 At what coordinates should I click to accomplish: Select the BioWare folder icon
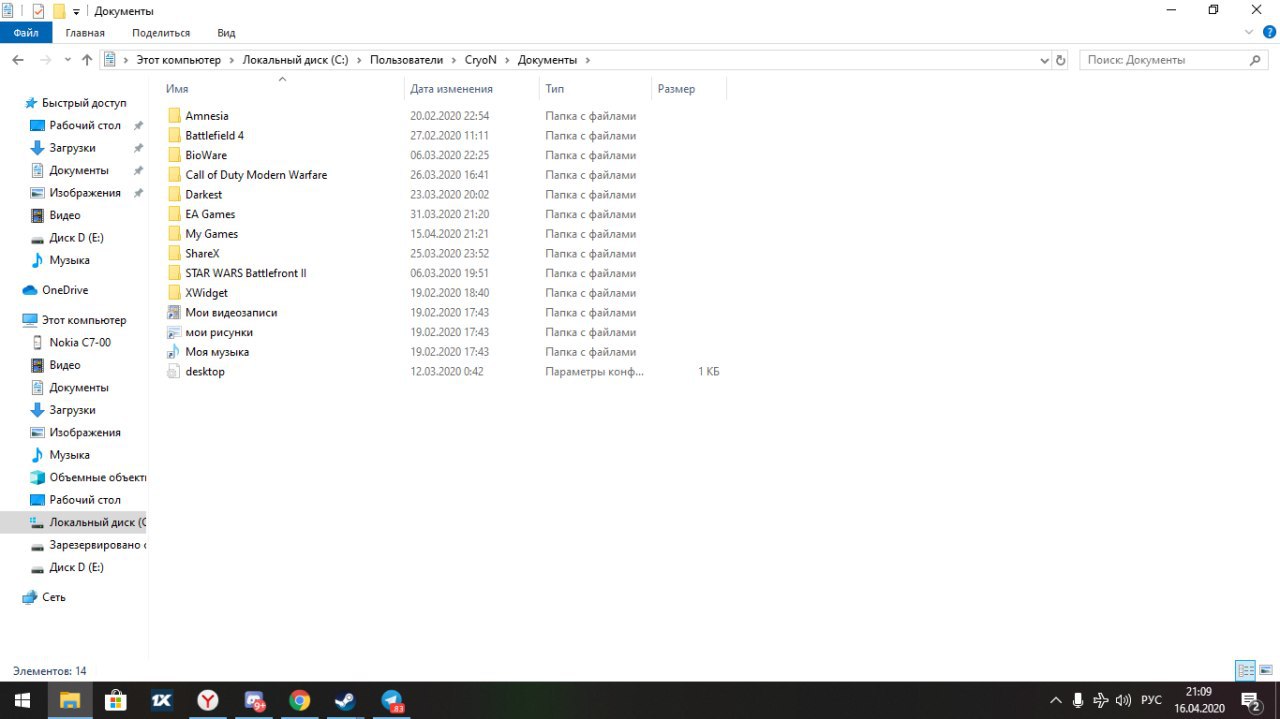point(175,155)
